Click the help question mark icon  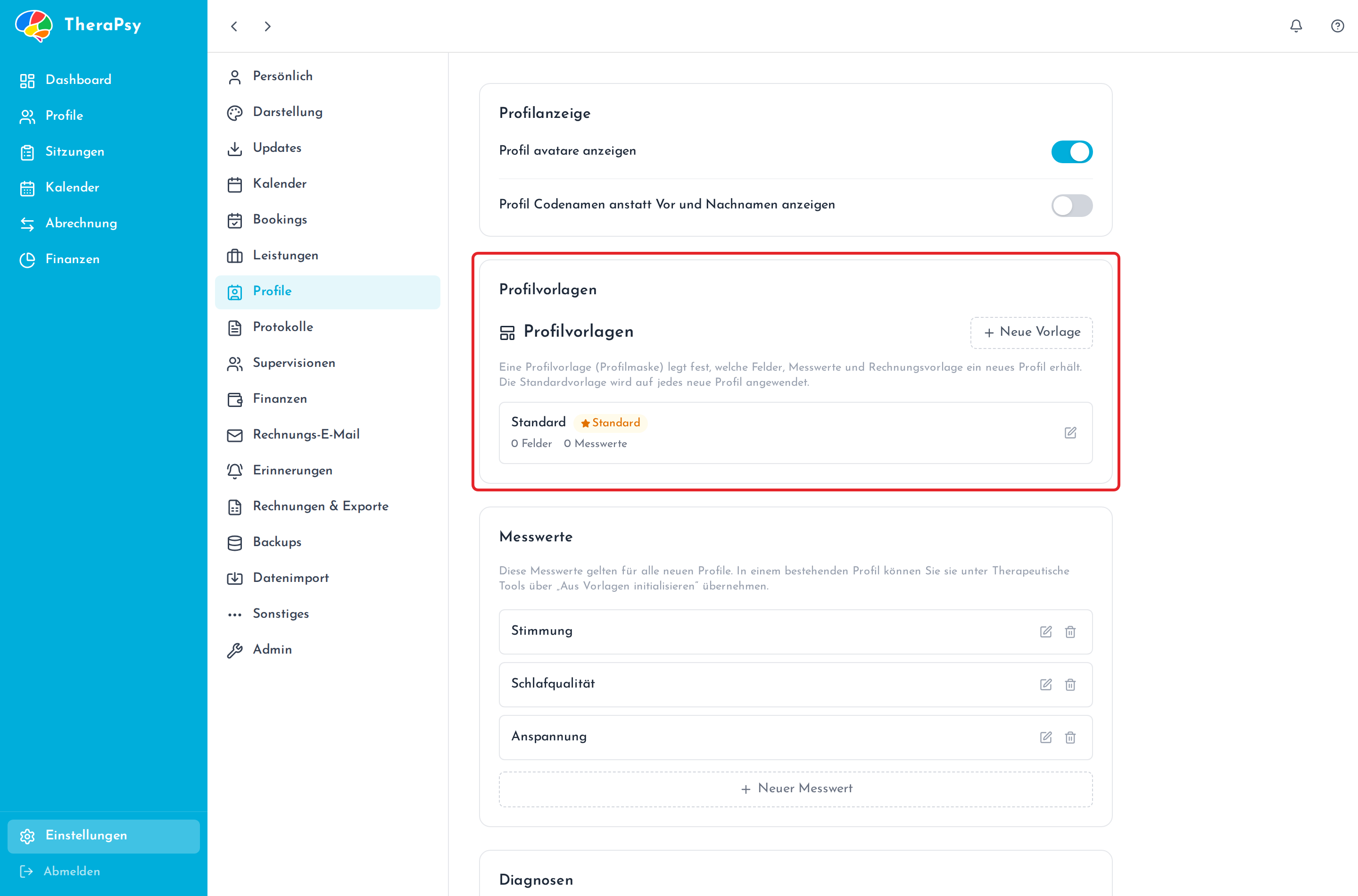point(1337,26)
